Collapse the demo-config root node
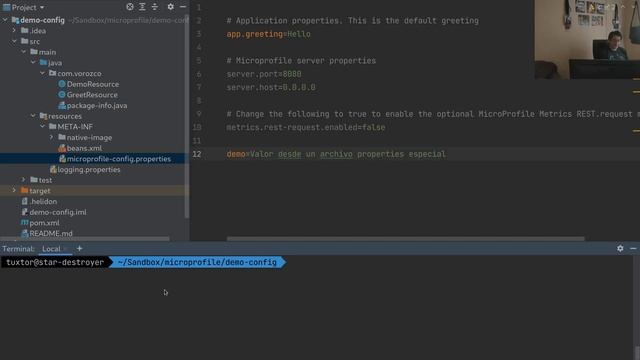Image resolution: width=640 pixels, height=360 pixels. pyautogui.click(x=5, y=20)
